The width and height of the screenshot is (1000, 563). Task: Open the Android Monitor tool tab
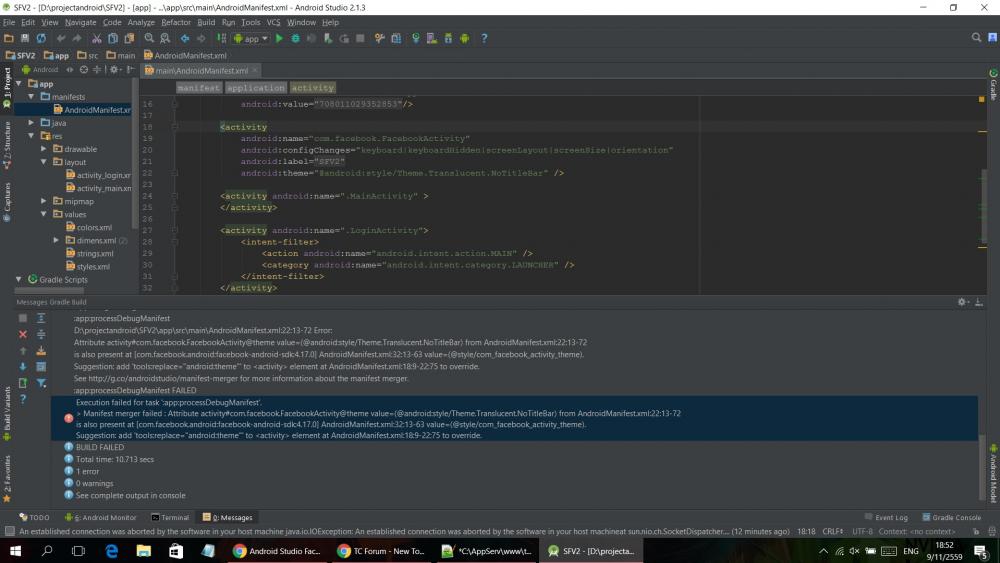101,518
